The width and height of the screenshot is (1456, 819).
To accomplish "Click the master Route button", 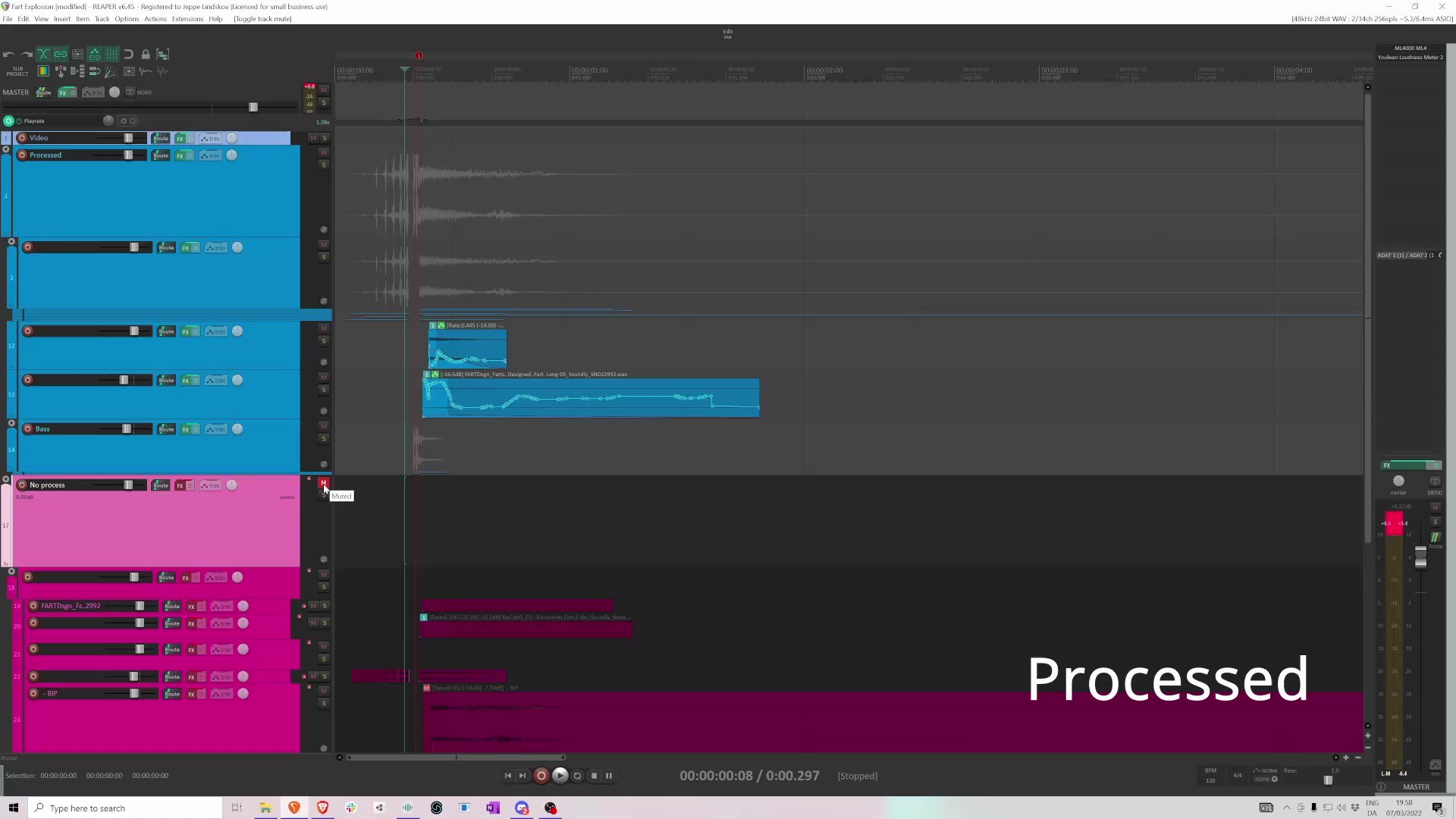I will click(x=43, y=93).
